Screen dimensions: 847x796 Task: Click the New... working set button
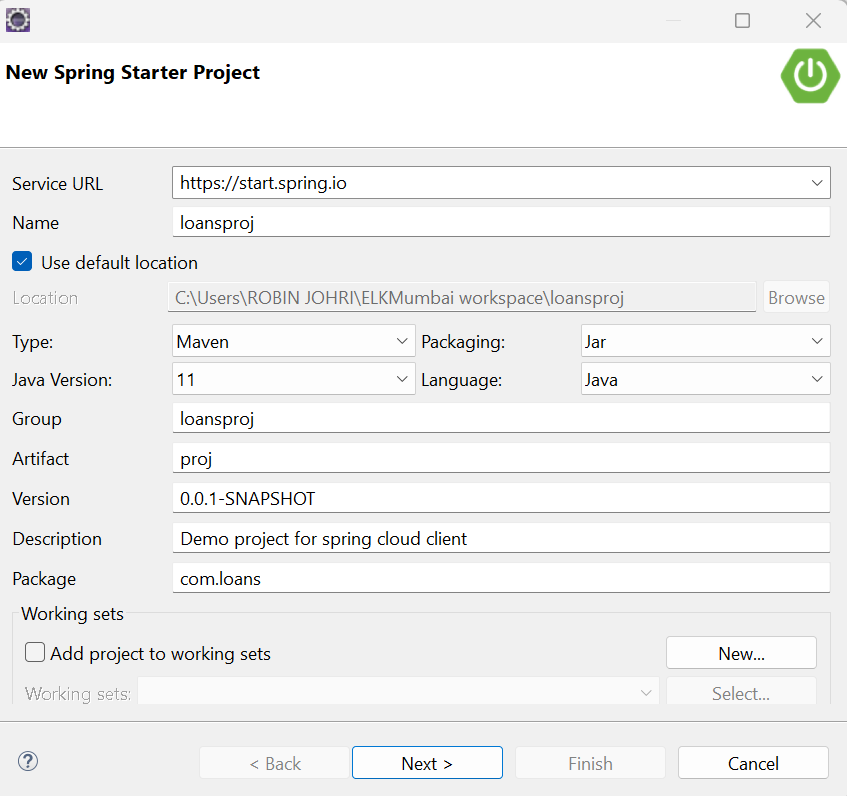point(741,654)
